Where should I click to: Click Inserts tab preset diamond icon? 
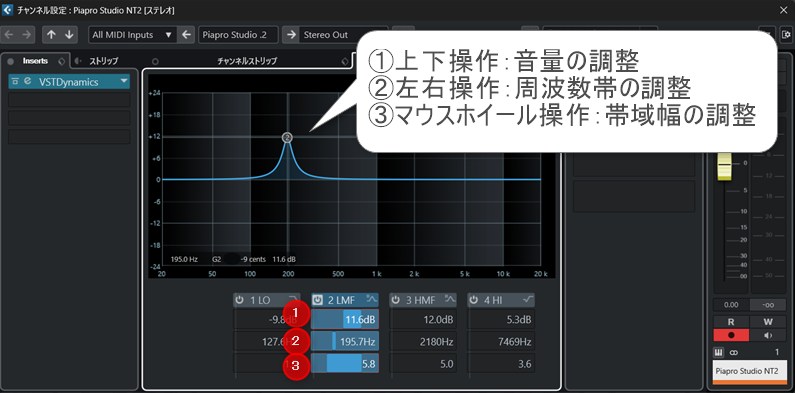tap(62, 61)
